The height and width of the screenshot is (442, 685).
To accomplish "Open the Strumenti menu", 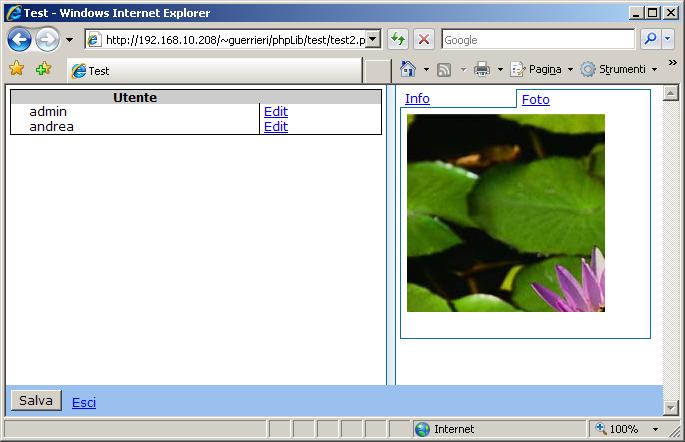I will click(619, 69).
